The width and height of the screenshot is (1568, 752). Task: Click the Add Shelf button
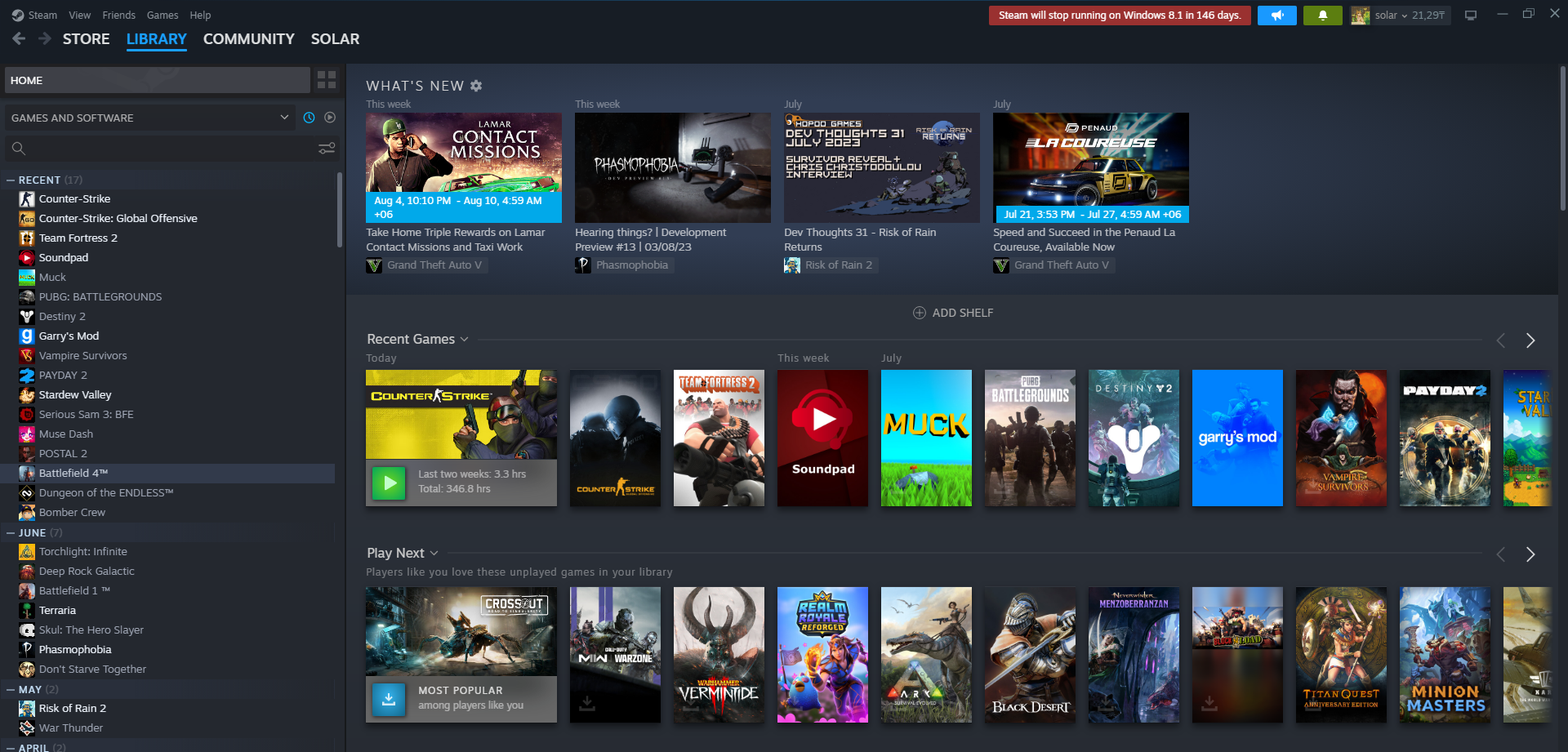click(x=952, y=313)
